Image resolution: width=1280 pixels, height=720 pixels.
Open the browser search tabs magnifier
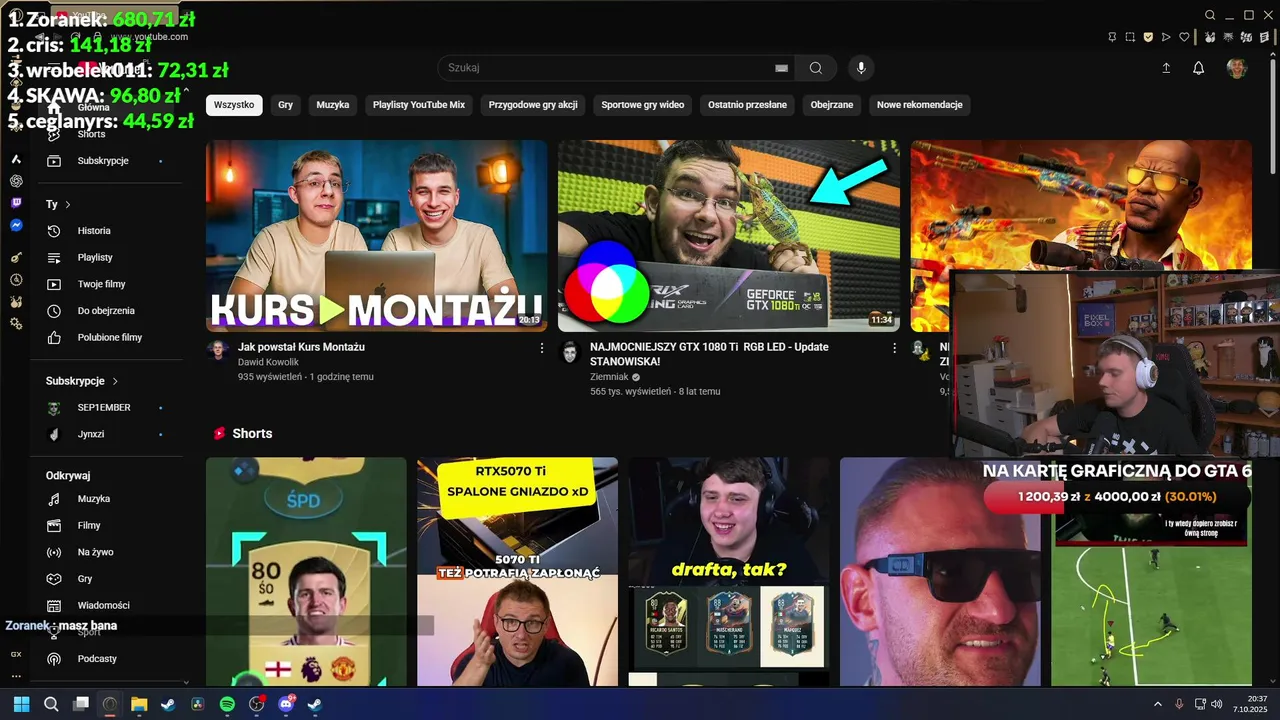point(1210,15)
